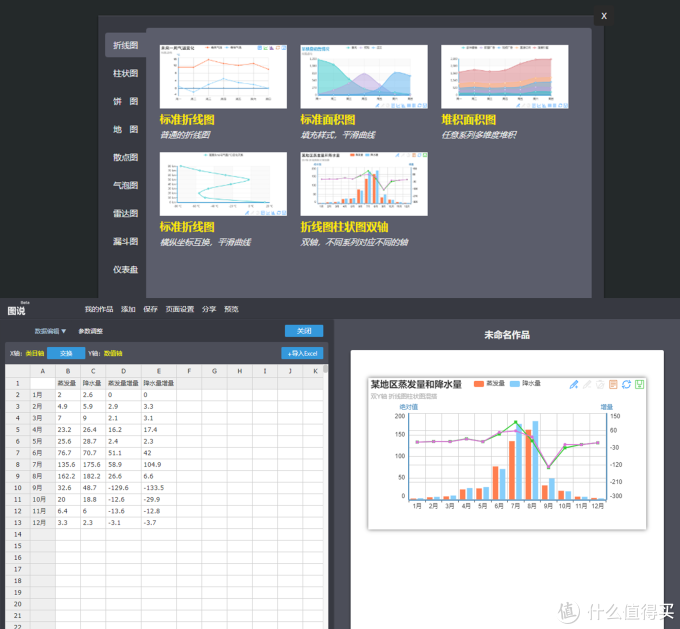Viewport: 680px width, 629px height.
Task: Click the blue restore/refresh icon on the chart
Action: (x=626, y=384)
